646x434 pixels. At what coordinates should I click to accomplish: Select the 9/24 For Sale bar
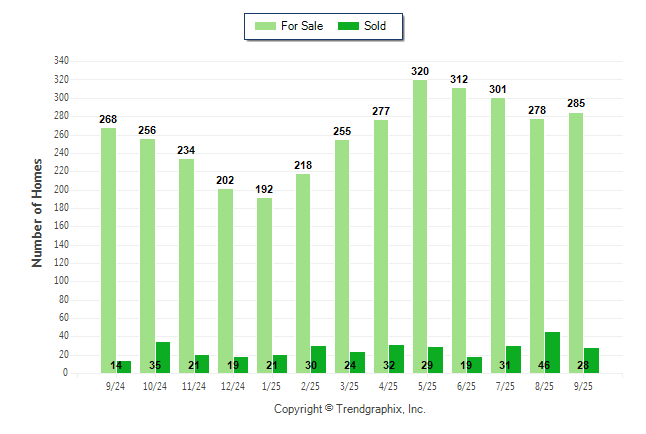[x=108, y=250]
